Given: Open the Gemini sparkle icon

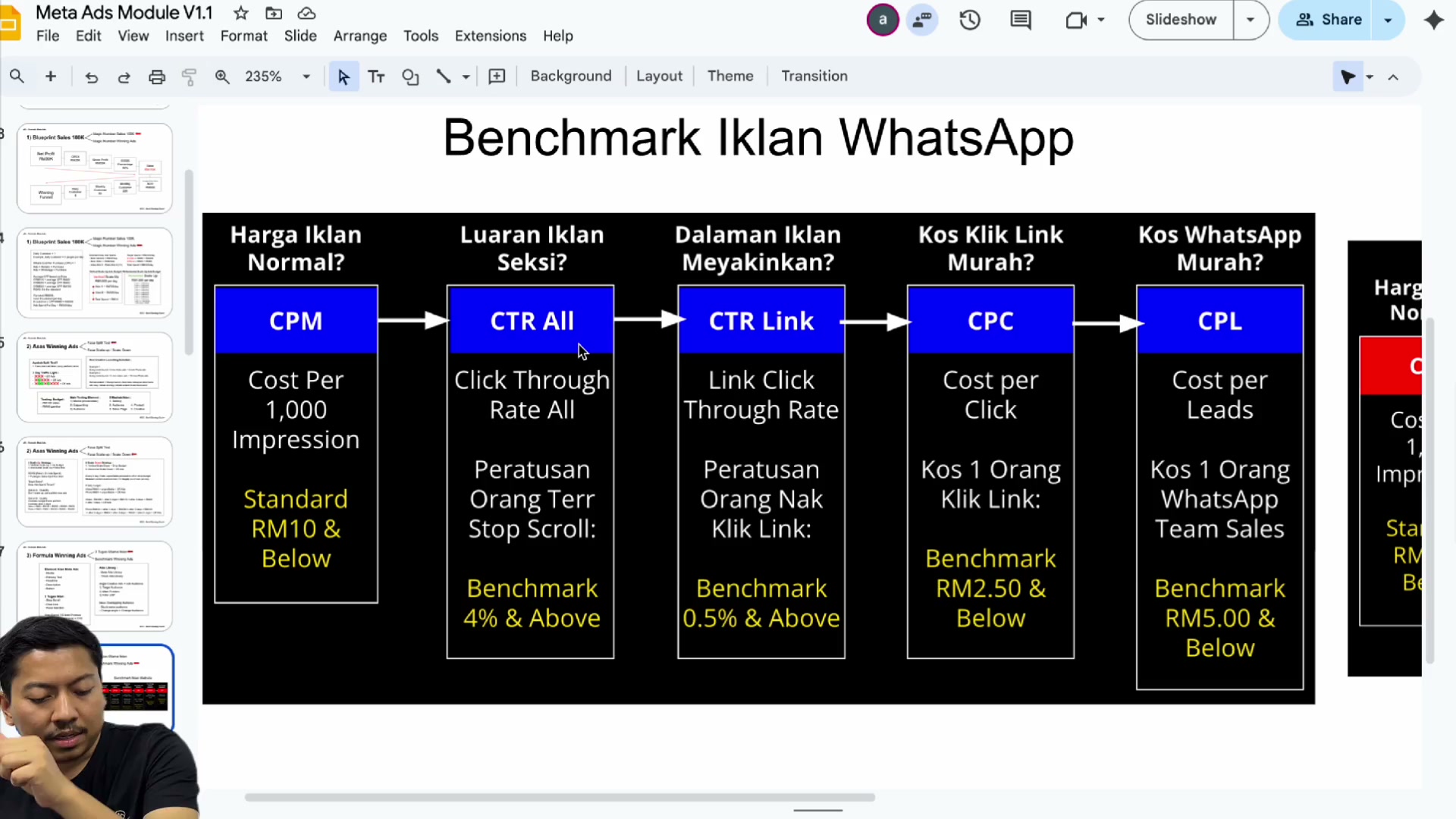Looking at the screenshot, I should pyautogui.click(x=1434, y=20).
